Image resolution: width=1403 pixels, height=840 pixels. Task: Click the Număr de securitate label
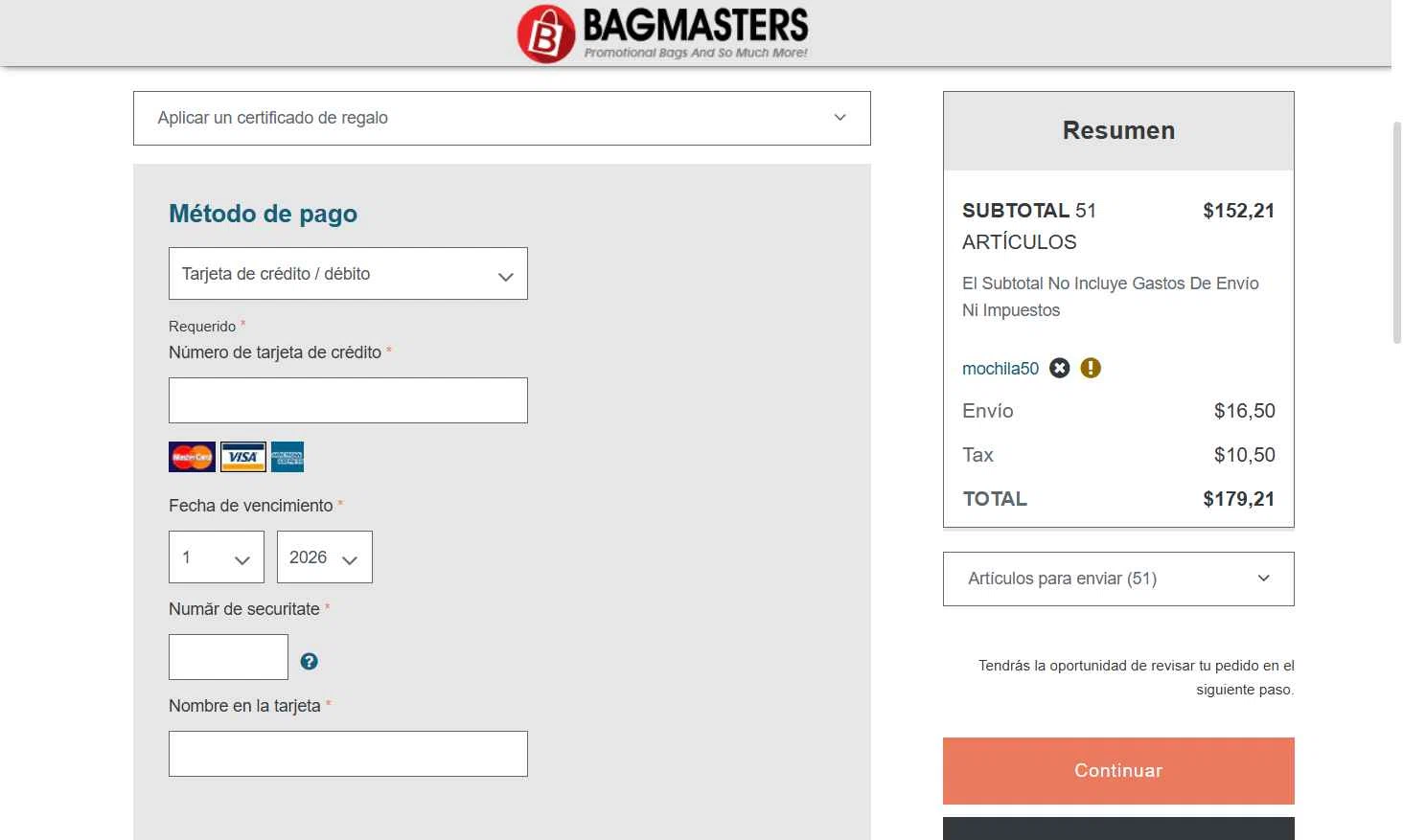(244, 609)
